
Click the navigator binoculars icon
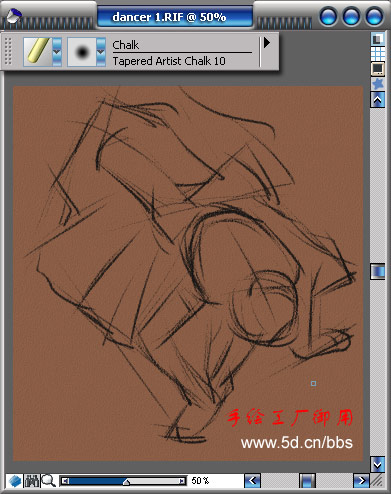click(x=32, y=481)
